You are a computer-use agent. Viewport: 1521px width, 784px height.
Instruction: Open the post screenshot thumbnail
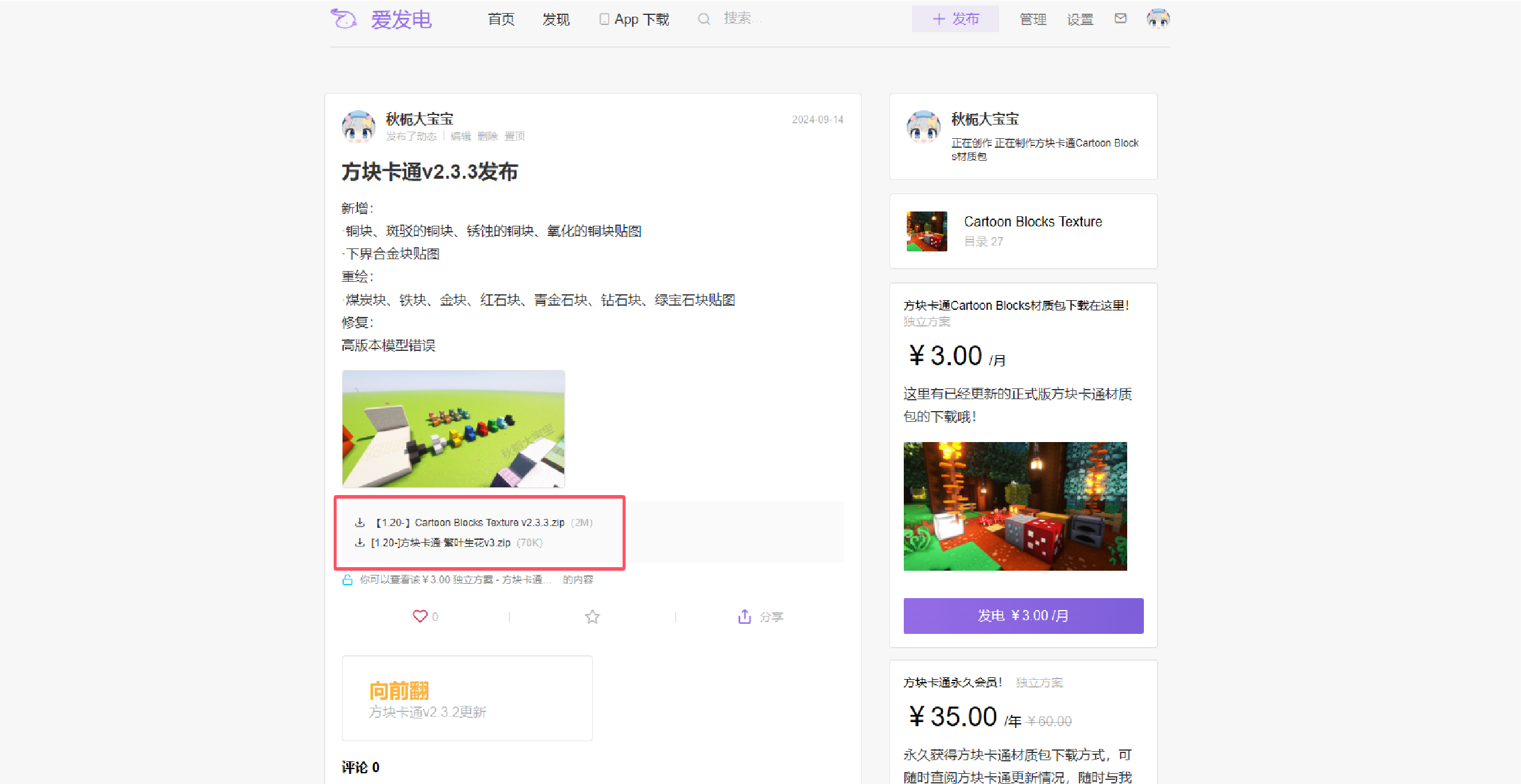coord(453,429)
